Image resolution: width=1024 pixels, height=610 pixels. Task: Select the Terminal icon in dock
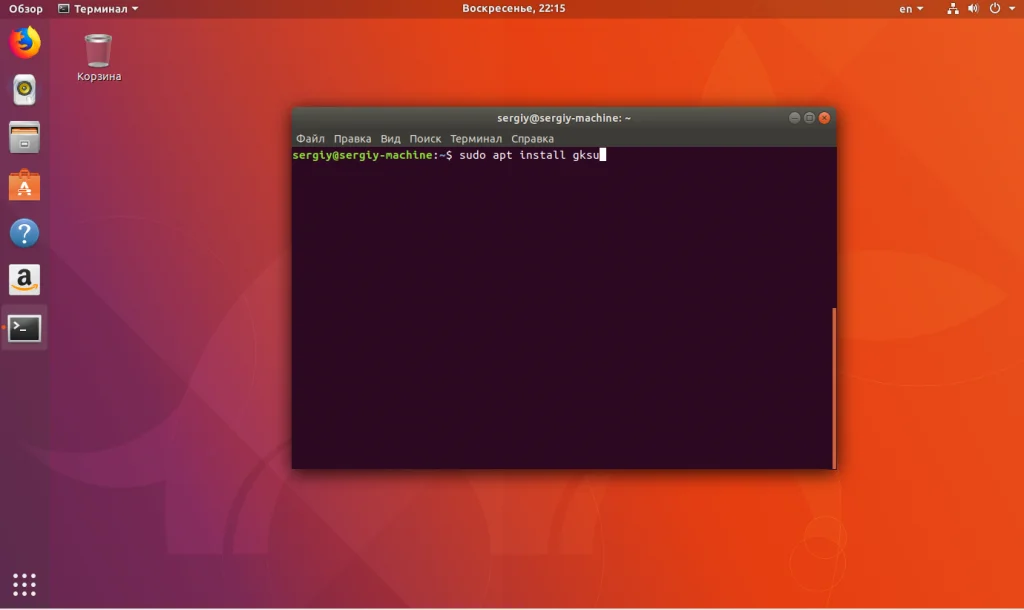(25, 329)
